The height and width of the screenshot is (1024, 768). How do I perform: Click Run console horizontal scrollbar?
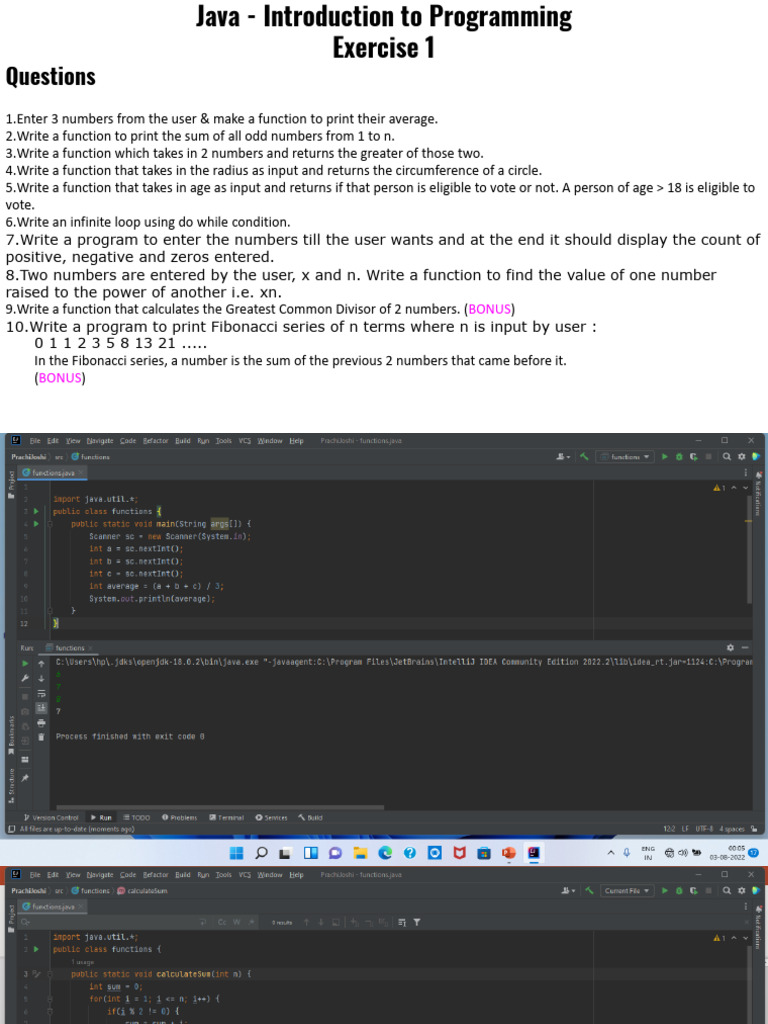(x=220, y=807)
